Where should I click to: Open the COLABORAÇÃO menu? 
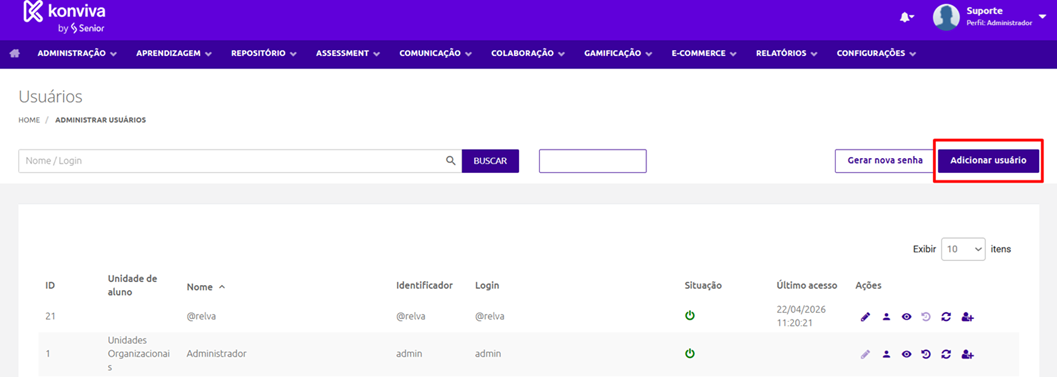pyautogui.click(x=528, y=53)
